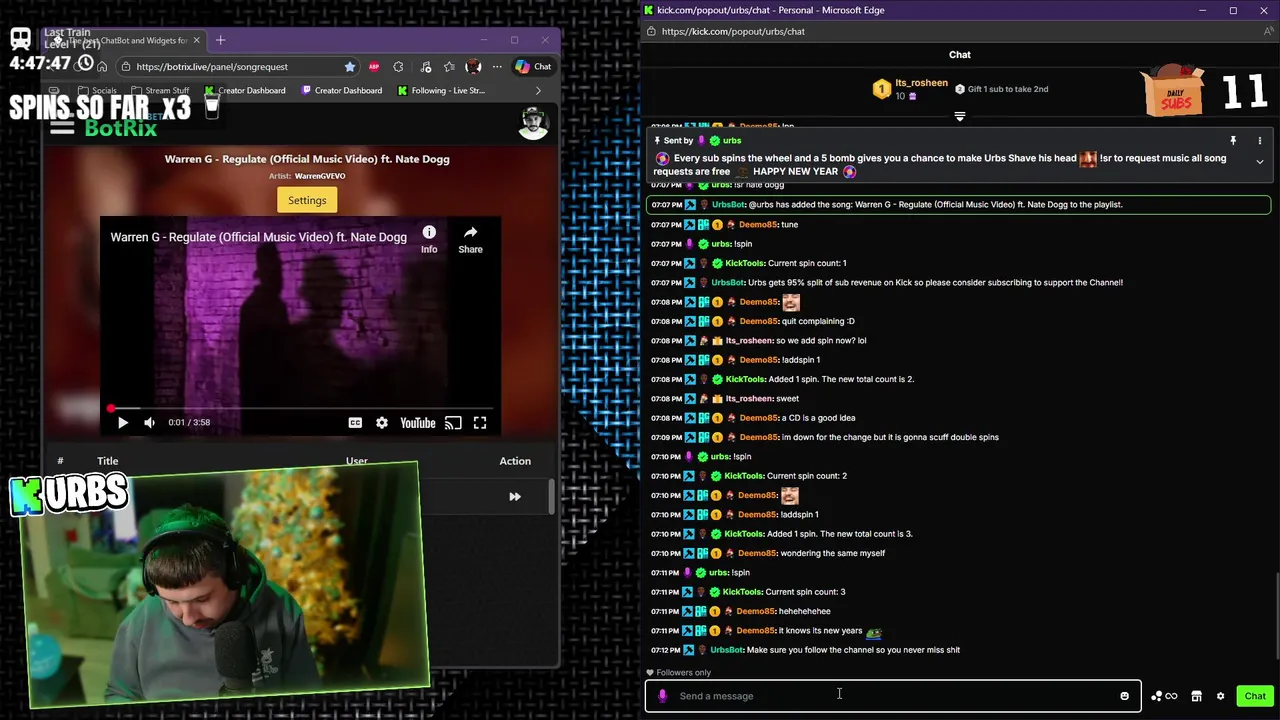Open the emoji picker in chat

[x=1124, y=696]
